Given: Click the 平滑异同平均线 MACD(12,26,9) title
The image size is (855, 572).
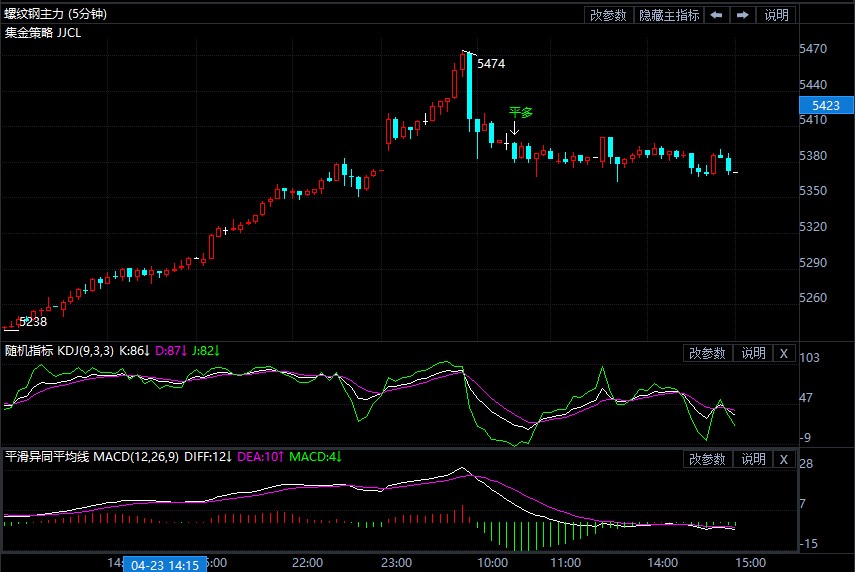Looking at the screenshot, I should coord(91,457).
